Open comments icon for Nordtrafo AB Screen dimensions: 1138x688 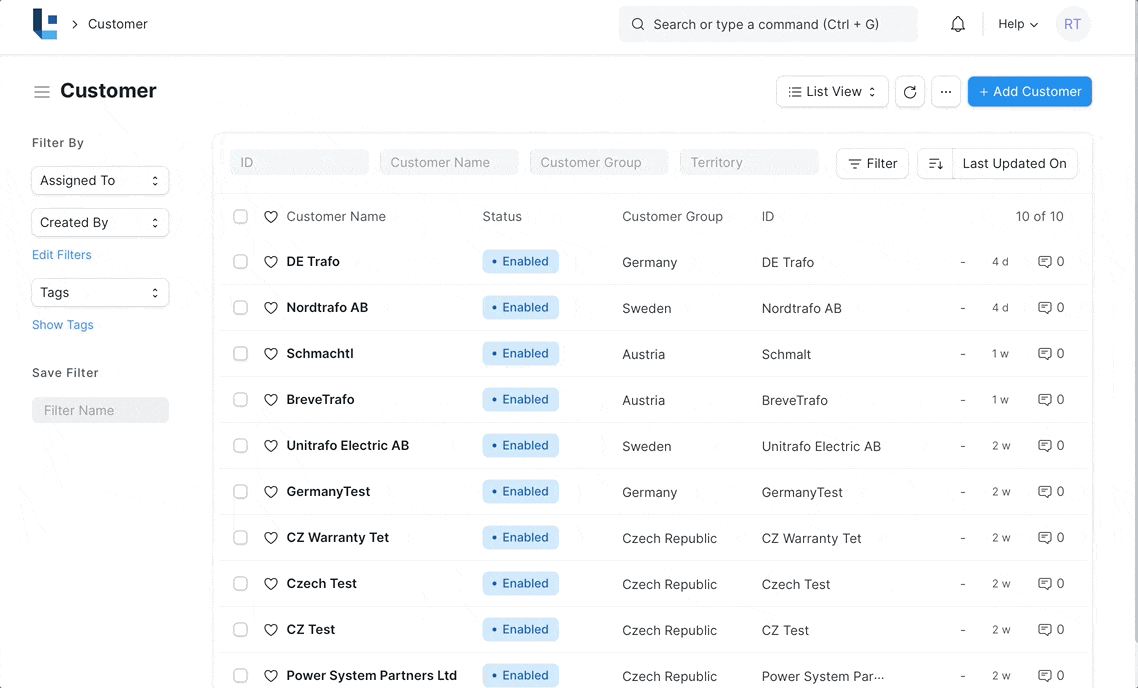tap(1044, 308)
